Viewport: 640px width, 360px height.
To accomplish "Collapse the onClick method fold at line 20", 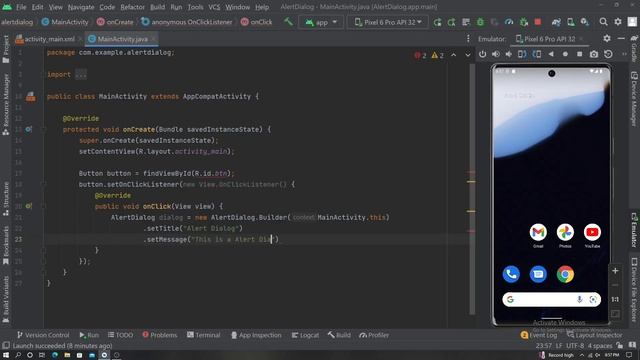I will [x=43, y=207].
